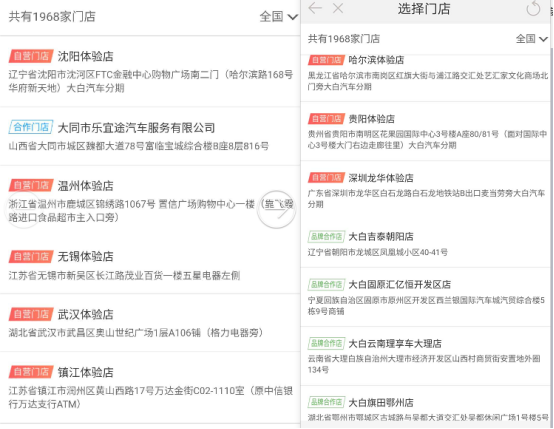Image resolution: width=554 pixels, height=429 pixels.
Task: Click the address starting 黑龙江省哈尔滨市南岗区
Action: (428, 81)
